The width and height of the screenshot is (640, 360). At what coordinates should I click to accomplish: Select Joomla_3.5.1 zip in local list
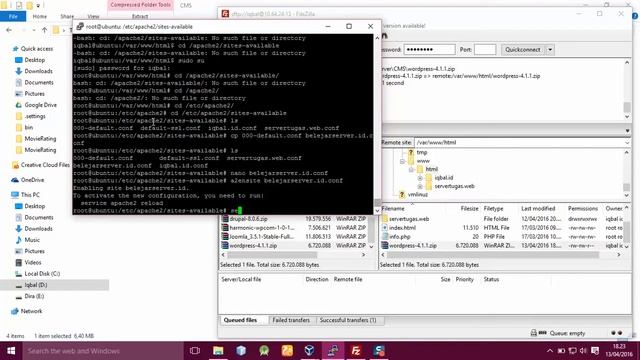point(261,237)
